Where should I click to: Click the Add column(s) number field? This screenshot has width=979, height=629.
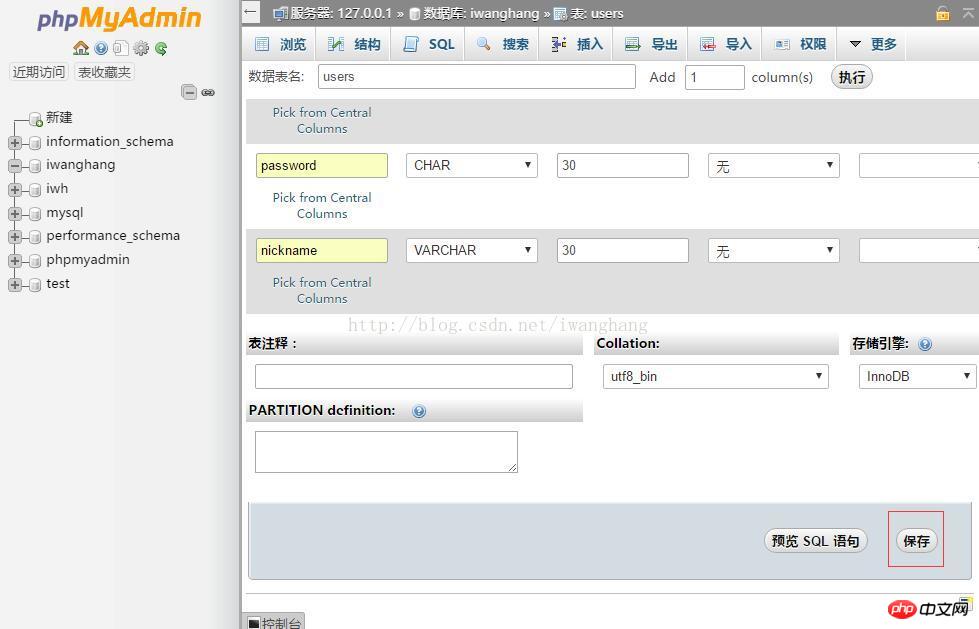(714, 77)
